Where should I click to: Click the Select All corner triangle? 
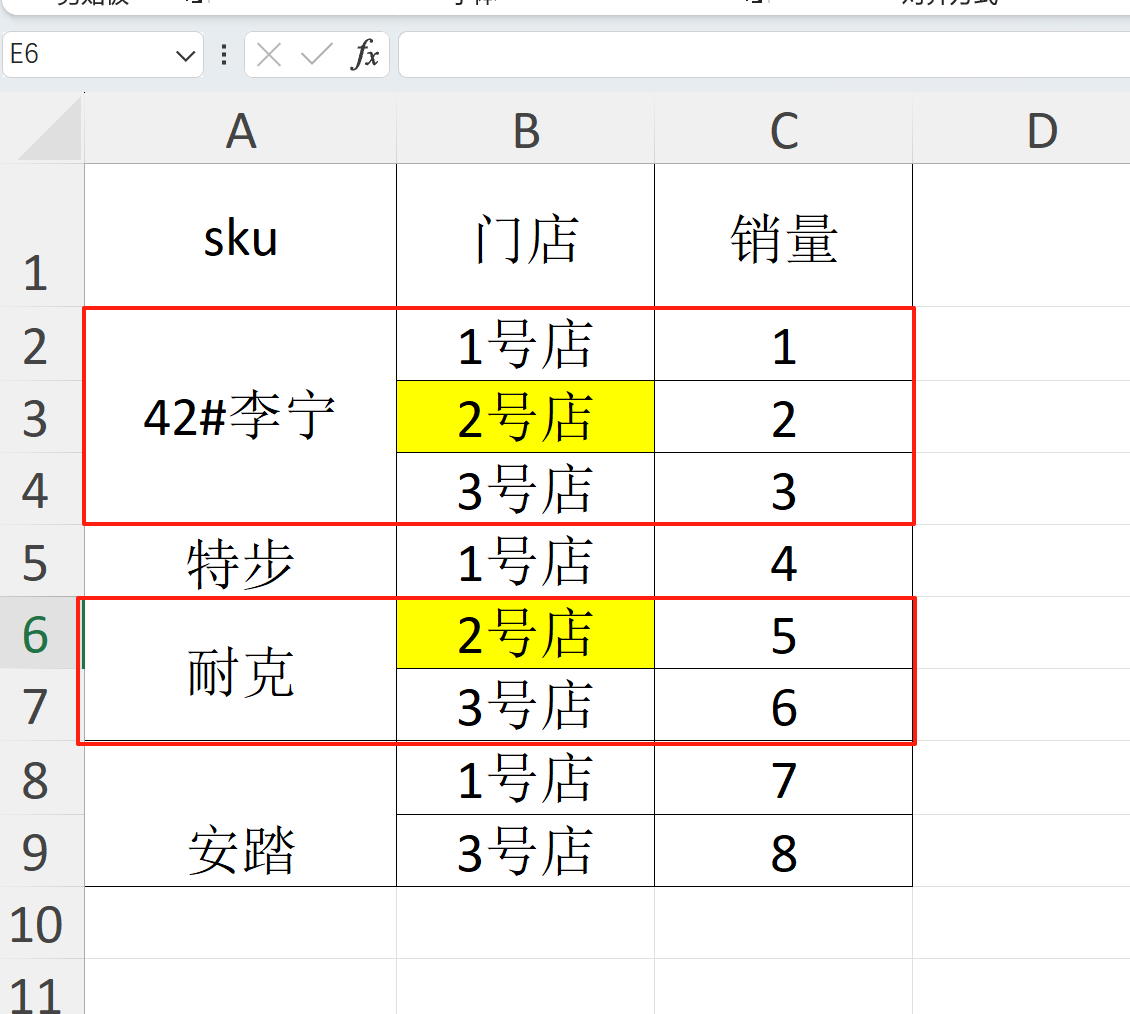pyautogui.click(x=49, y=130)
